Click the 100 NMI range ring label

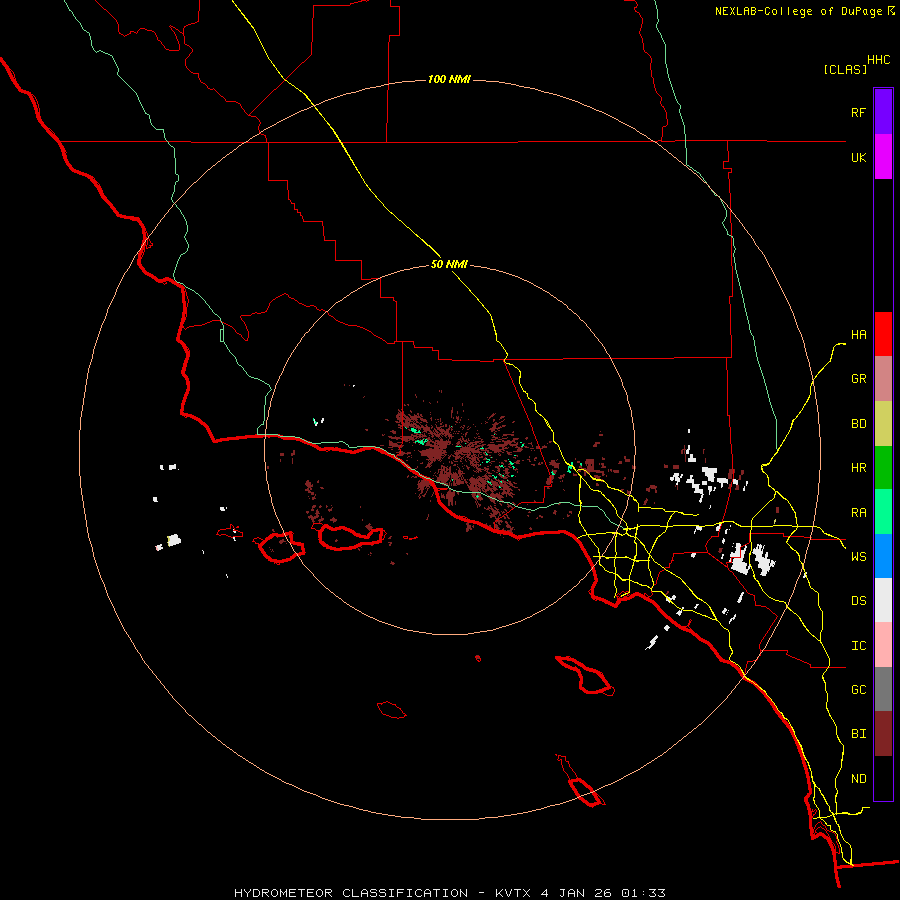click(x=449, y=79)
